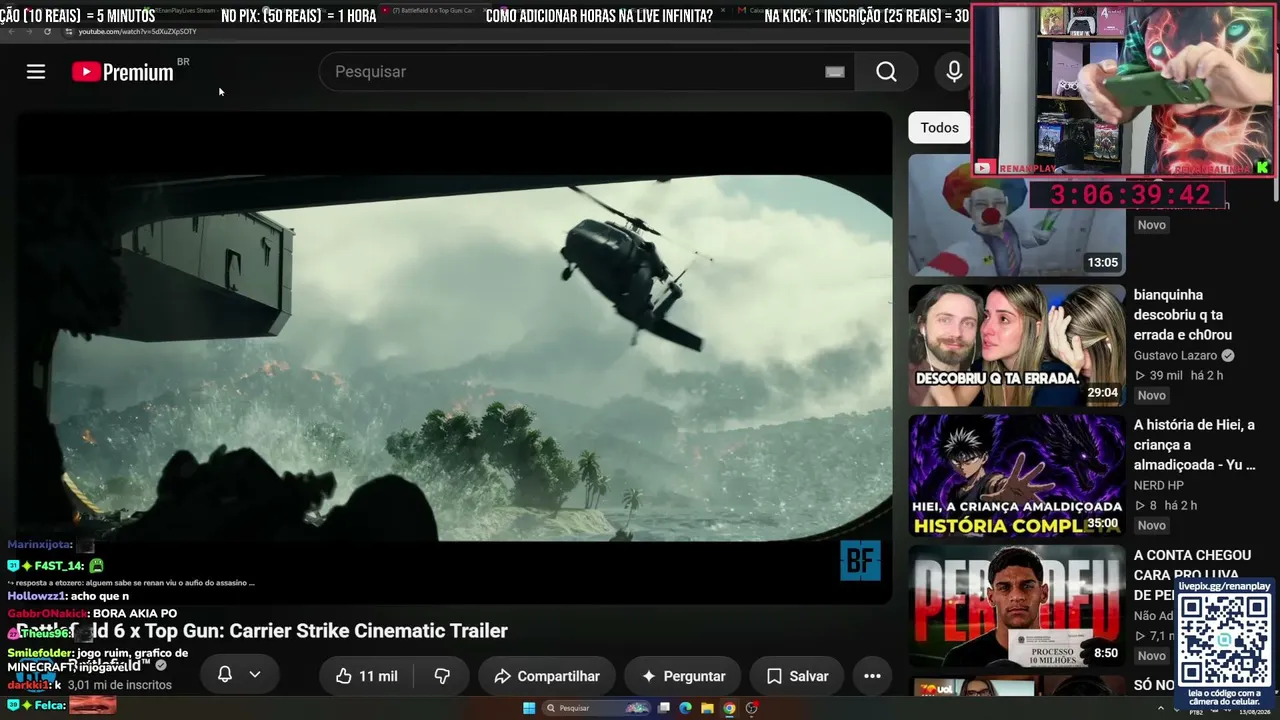Viewport: 1280px width, 720px height.
Task: Reload the page in the browser
Action: click(x=47, y=32)
